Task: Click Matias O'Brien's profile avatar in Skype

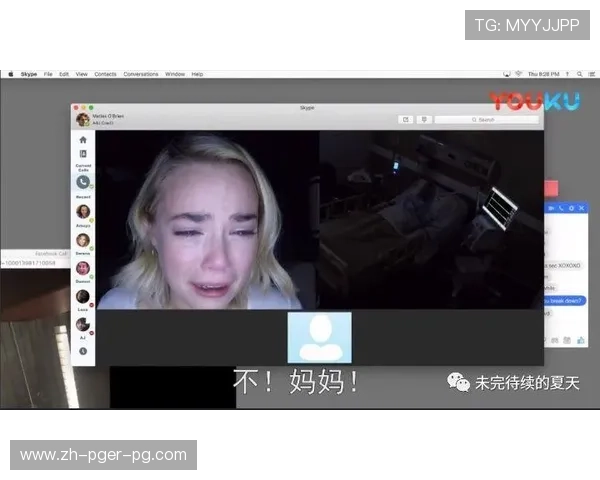Action: pyautogui.click(x=83, y=119)
